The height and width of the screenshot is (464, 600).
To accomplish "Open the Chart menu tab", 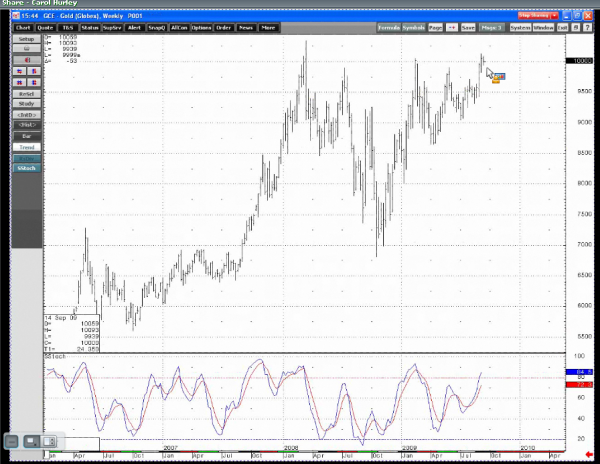I will point(23,27).
